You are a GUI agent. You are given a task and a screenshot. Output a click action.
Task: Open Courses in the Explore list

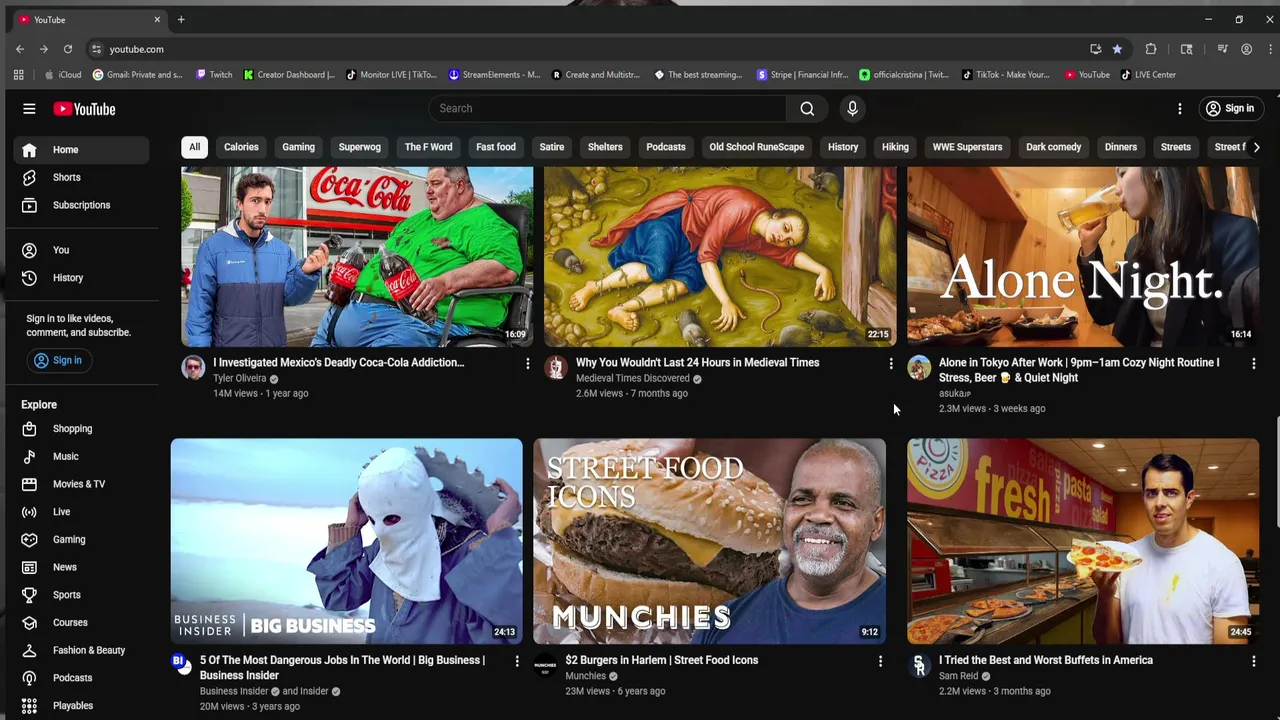81,622
